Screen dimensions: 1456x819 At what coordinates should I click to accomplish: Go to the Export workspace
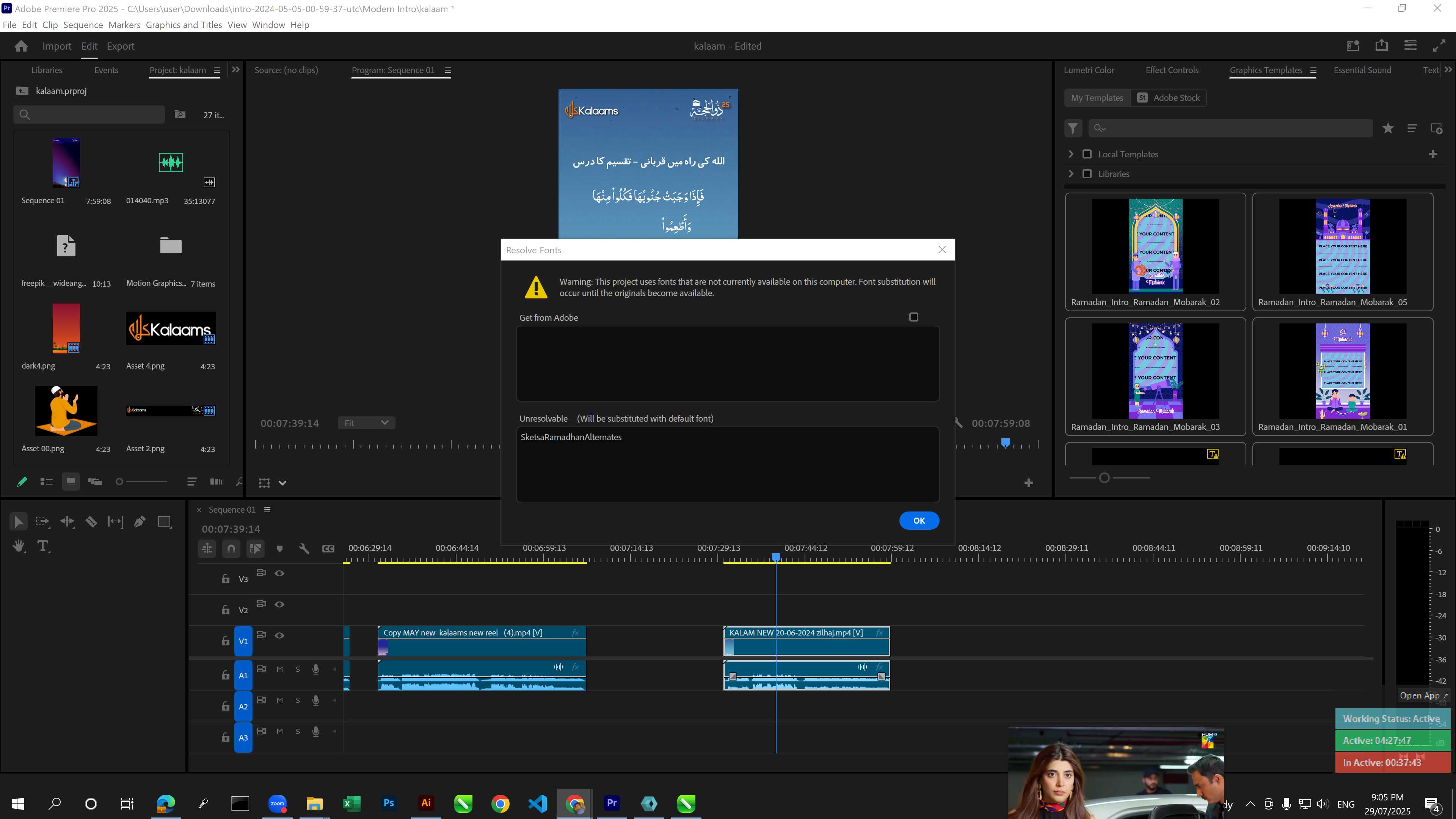(121, 46)
